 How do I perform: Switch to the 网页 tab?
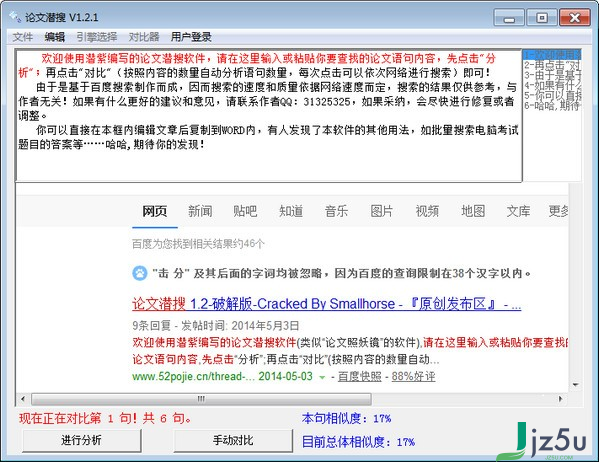(x=155, y=211)
